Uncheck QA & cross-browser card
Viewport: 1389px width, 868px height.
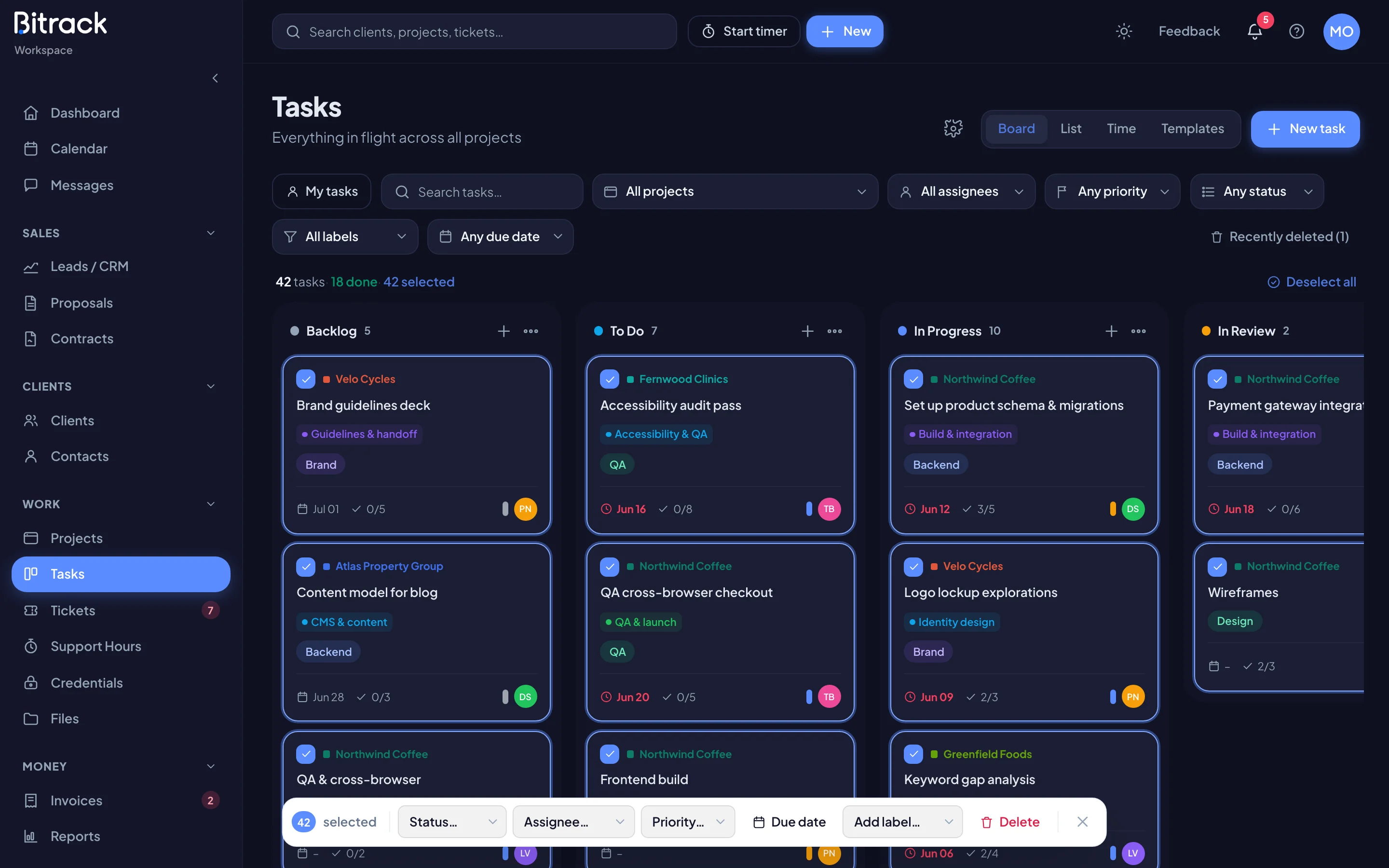[x=305, y=754]
